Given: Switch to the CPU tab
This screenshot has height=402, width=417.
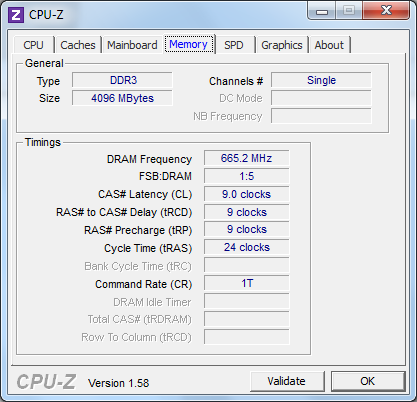Looking at the screenshot, I should click(x=33, y=45).
